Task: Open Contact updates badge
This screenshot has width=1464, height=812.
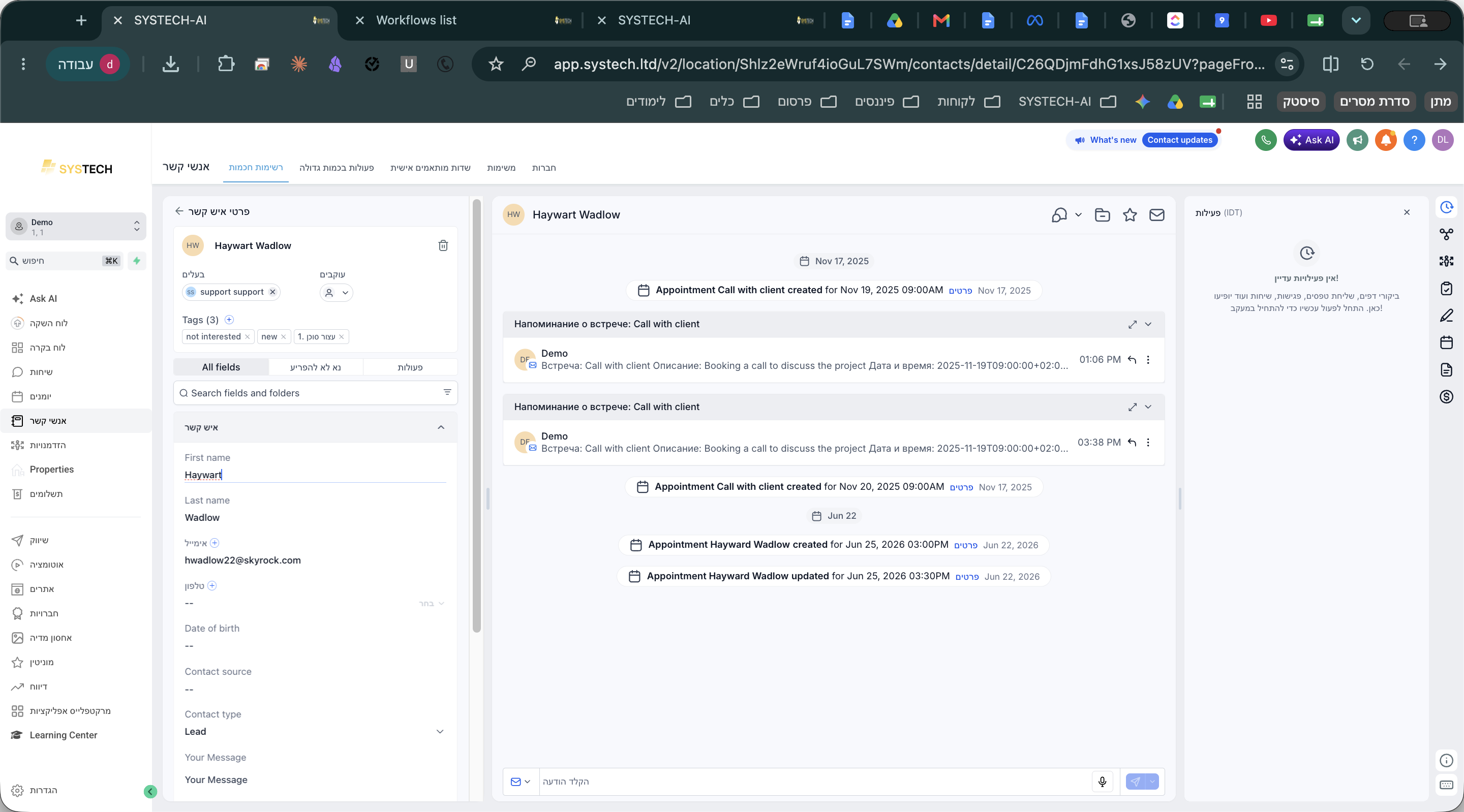Action: (x=1179, y=140)
